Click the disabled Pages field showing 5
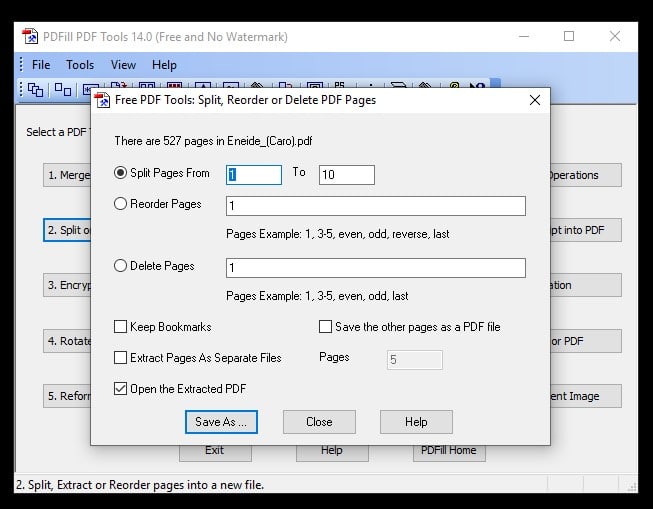This screenshot has height=509, width=653. (414, 360)
